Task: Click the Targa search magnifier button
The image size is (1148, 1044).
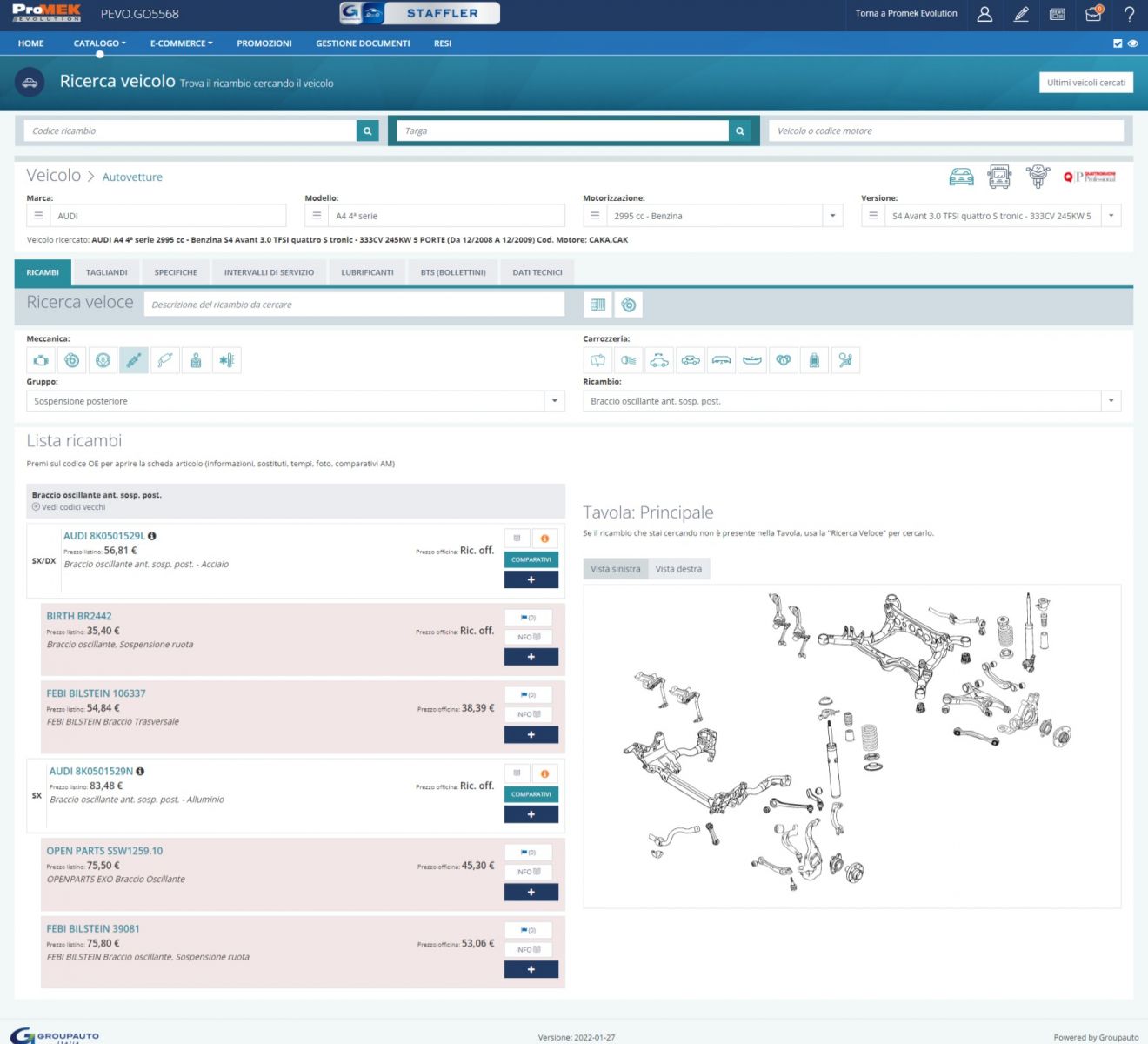Action: (740, 131)
